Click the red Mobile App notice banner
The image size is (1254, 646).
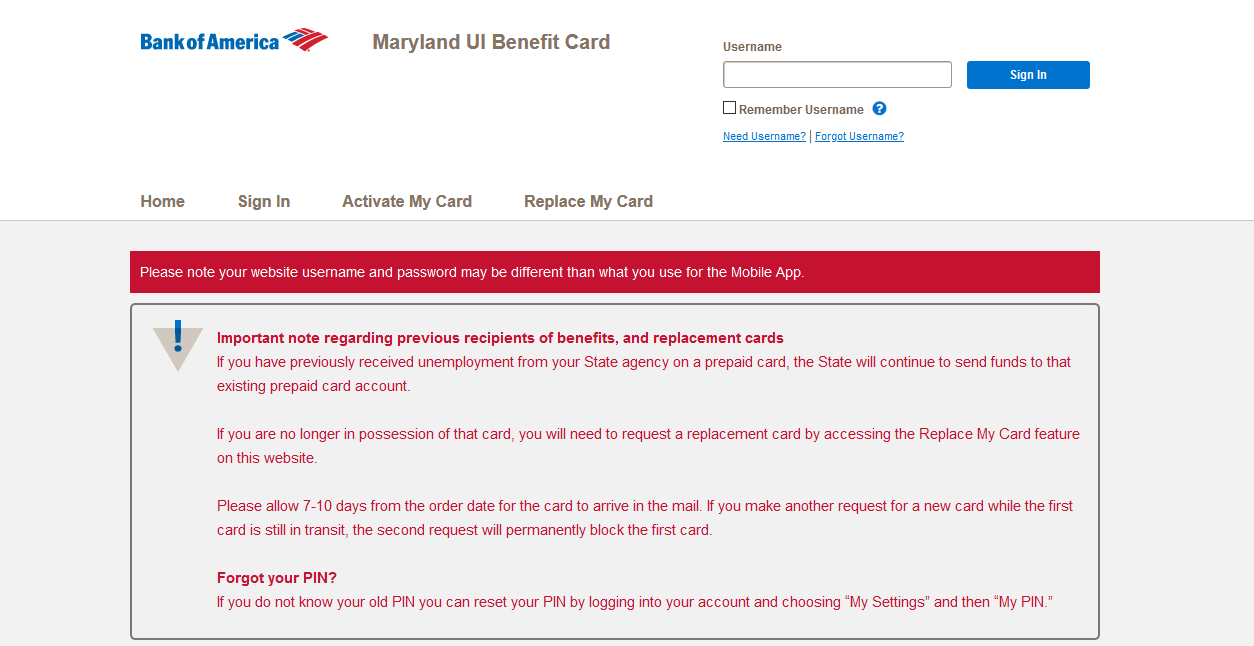tap(615, 272)
